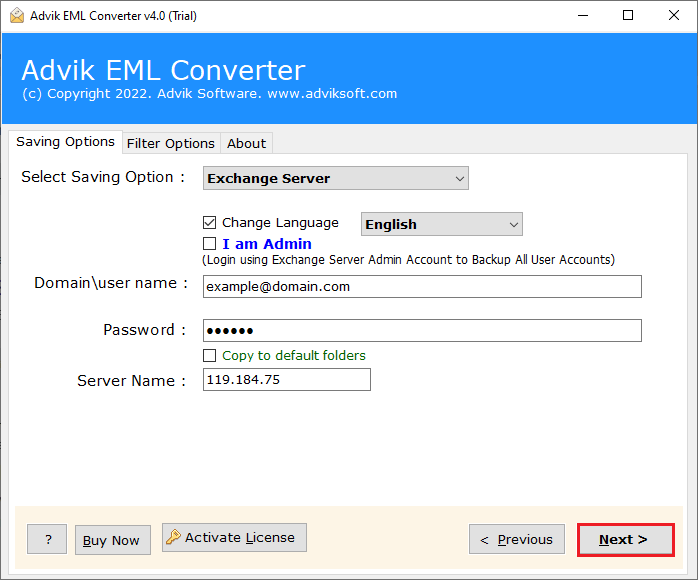
Task: Click the Advik envelope app icon in title bar
Action: click(17, 15)
